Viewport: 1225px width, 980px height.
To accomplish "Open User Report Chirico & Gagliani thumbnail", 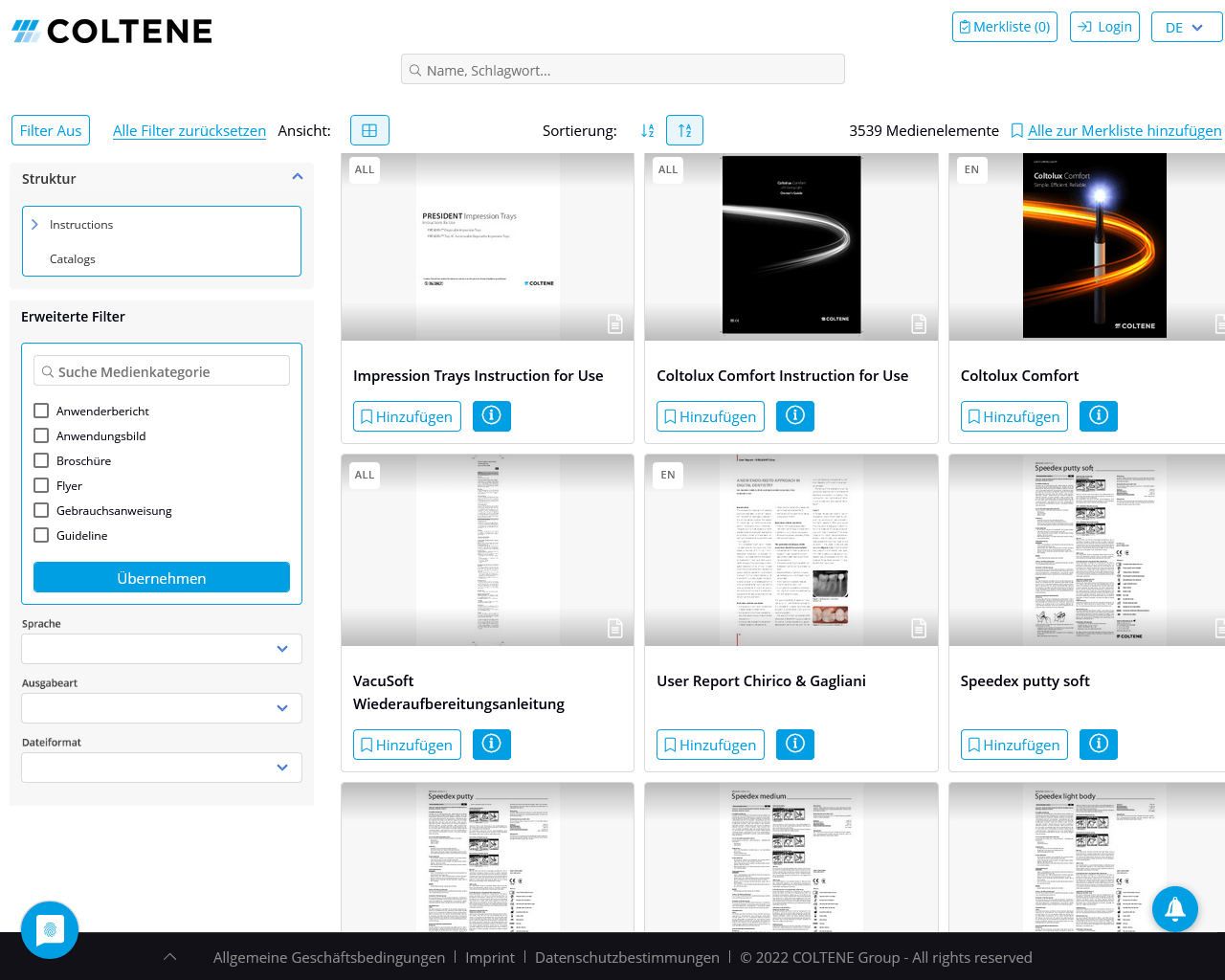I will click(x=791, y=550).
